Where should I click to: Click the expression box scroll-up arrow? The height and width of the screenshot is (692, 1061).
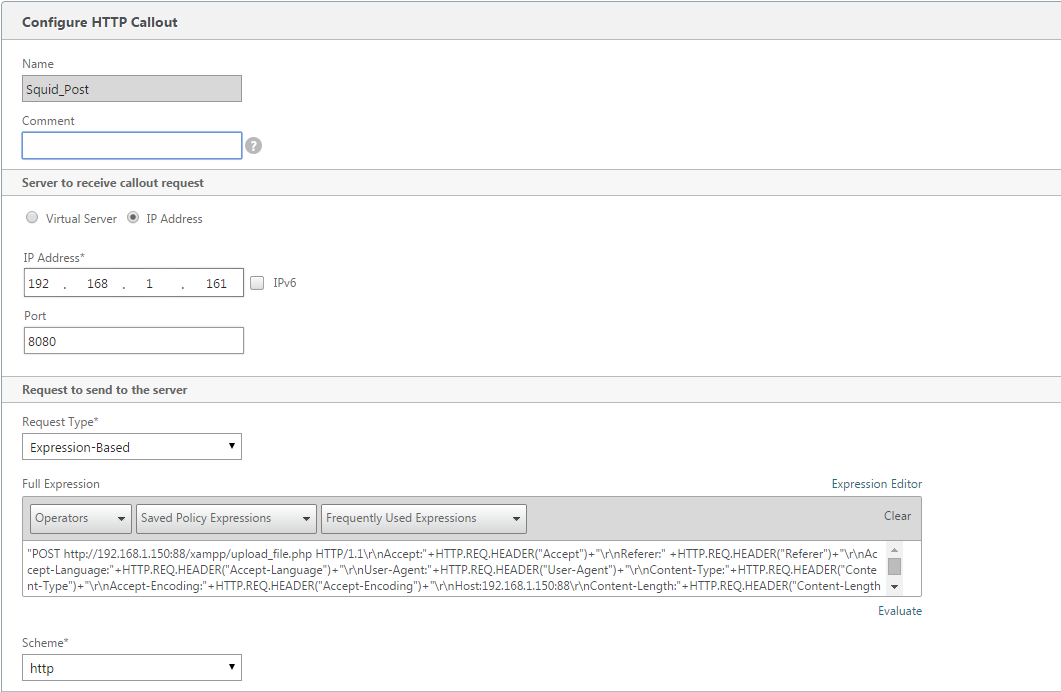(894, 549)
